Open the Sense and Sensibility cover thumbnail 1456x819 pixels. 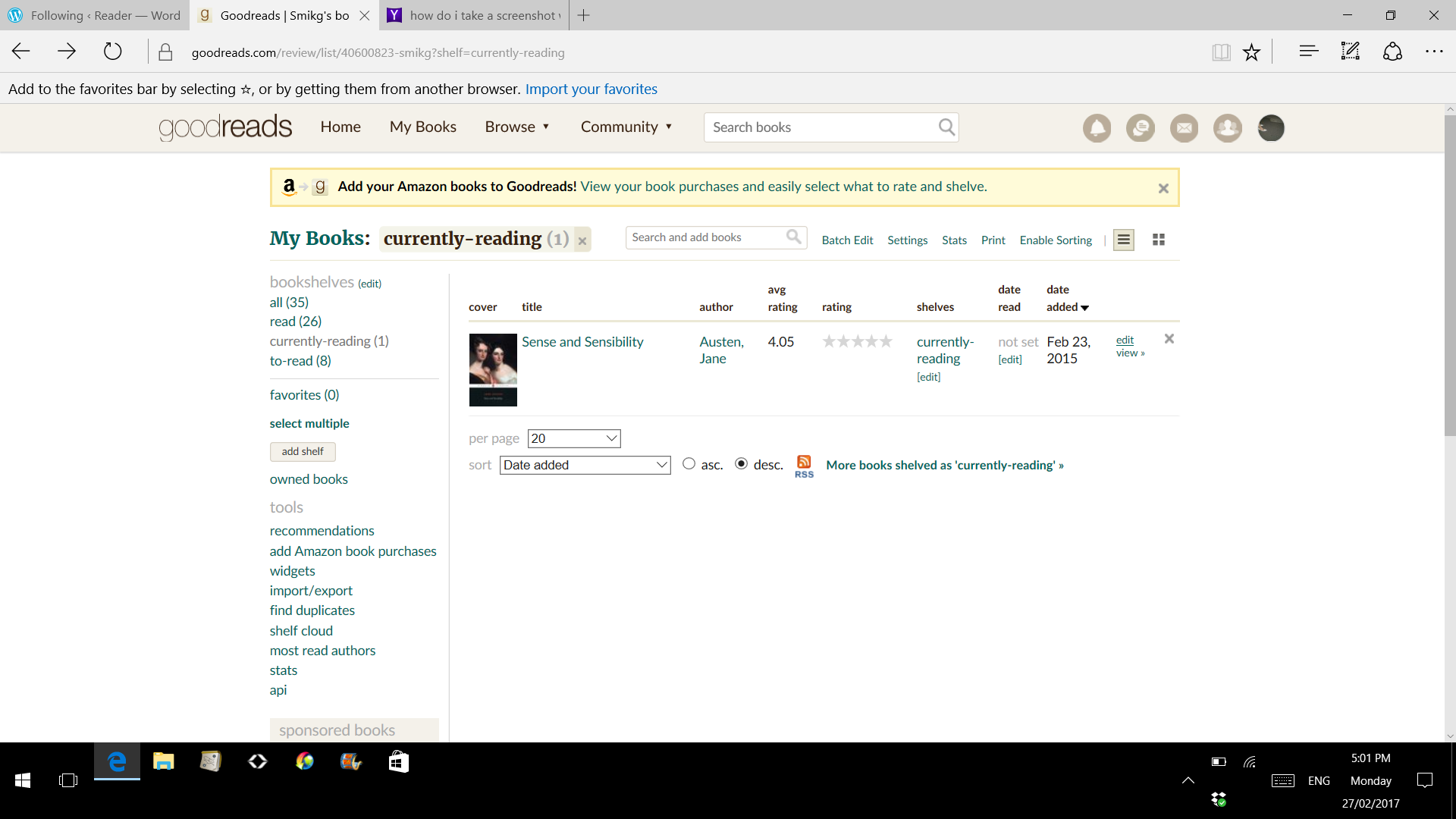point(493,370)
